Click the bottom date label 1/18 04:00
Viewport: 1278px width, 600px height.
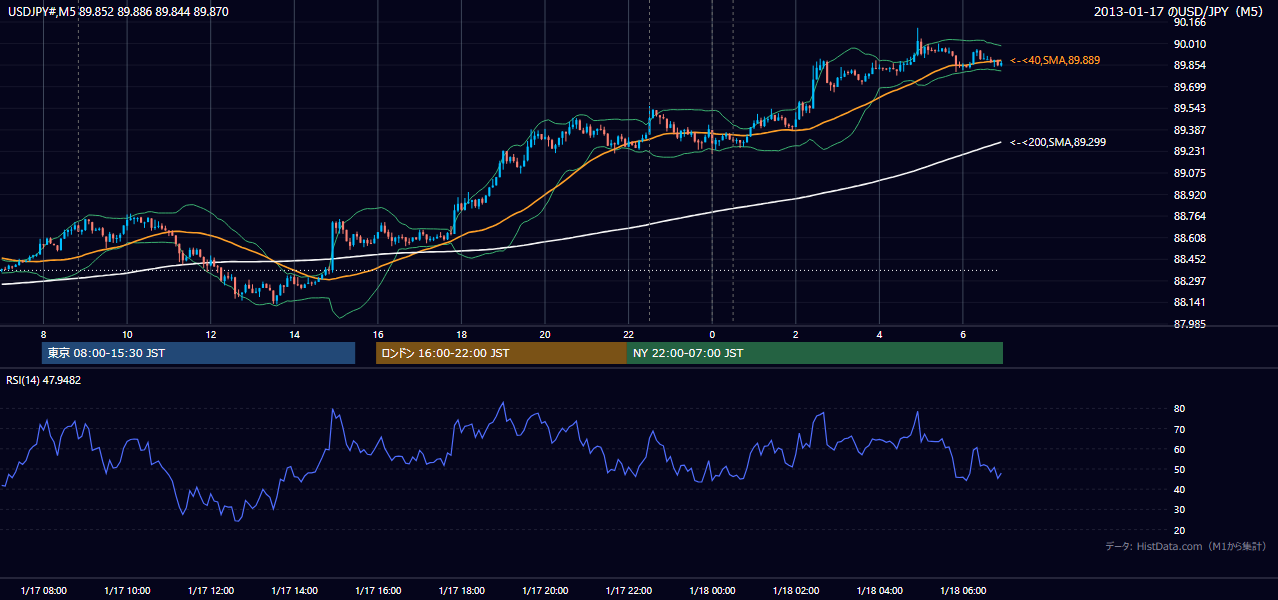879,591
